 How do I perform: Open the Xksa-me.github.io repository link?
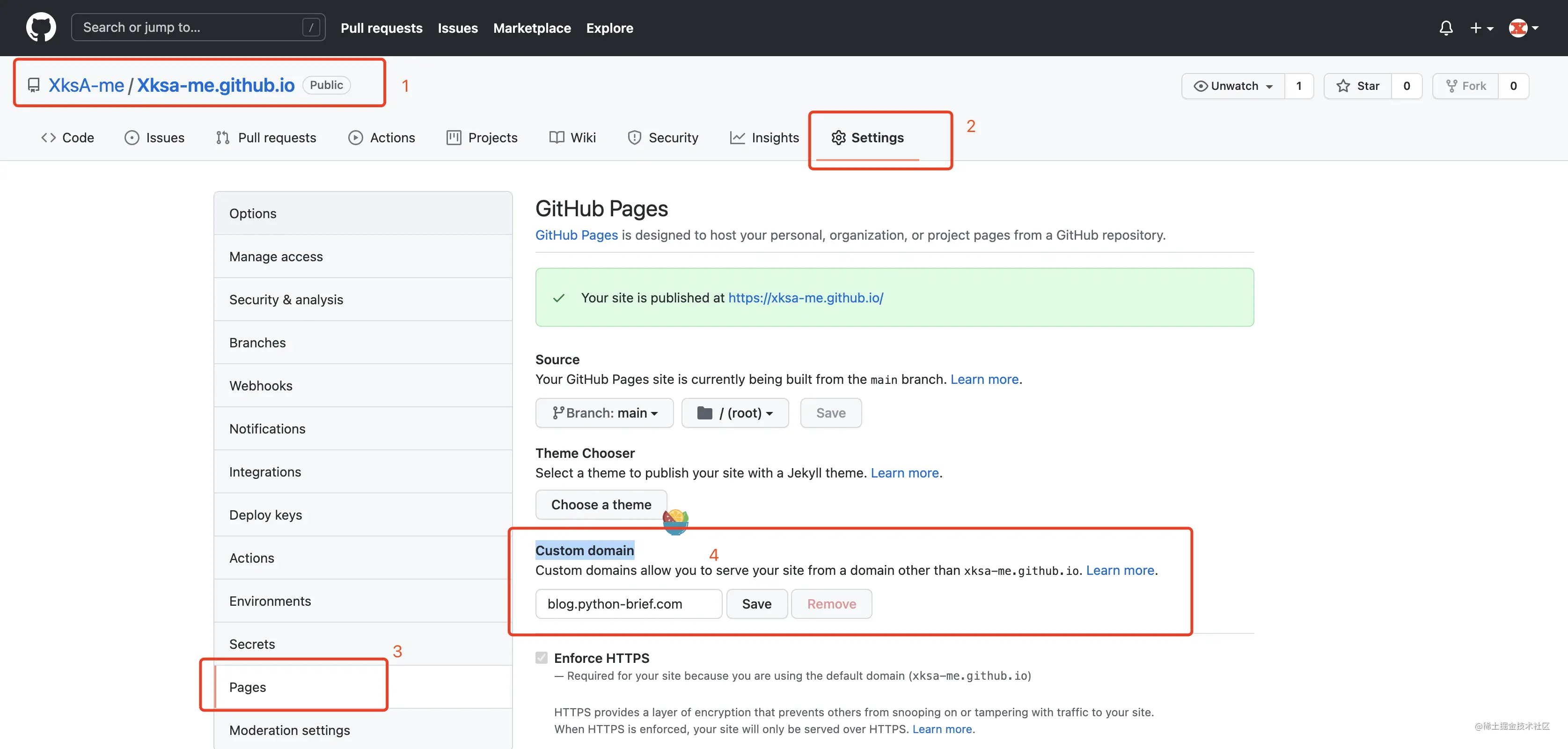(x=215, y=85)
